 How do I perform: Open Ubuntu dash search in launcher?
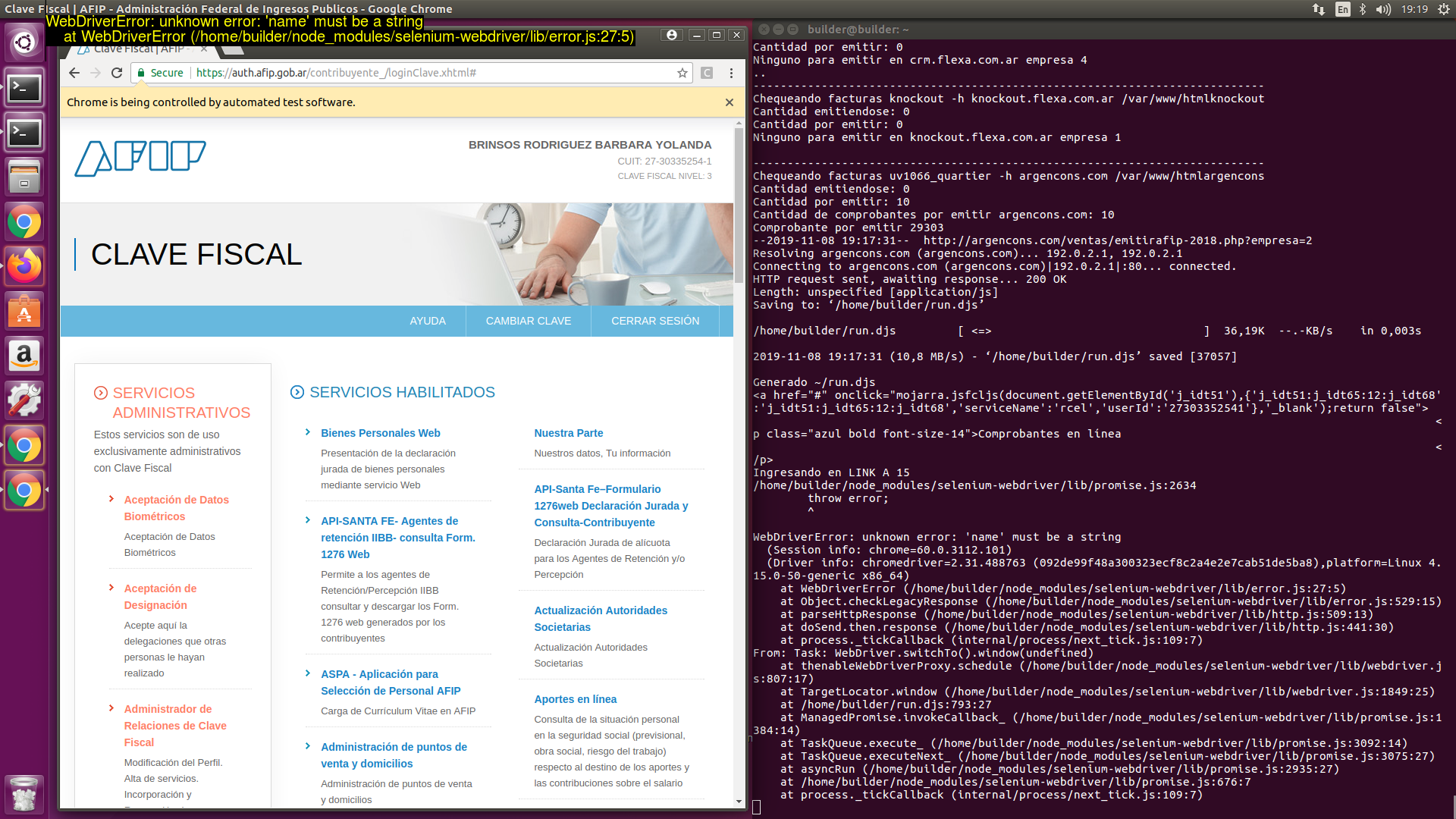[24, 42]
